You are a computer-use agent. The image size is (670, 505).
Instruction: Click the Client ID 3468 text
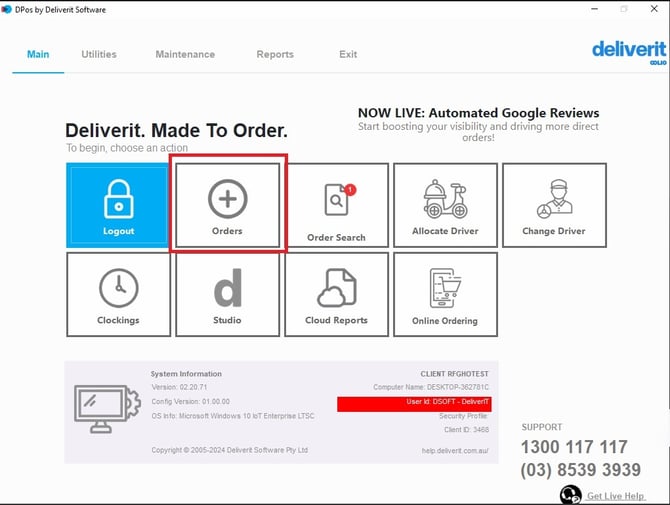pyautogui.click(x=467, y=430)
